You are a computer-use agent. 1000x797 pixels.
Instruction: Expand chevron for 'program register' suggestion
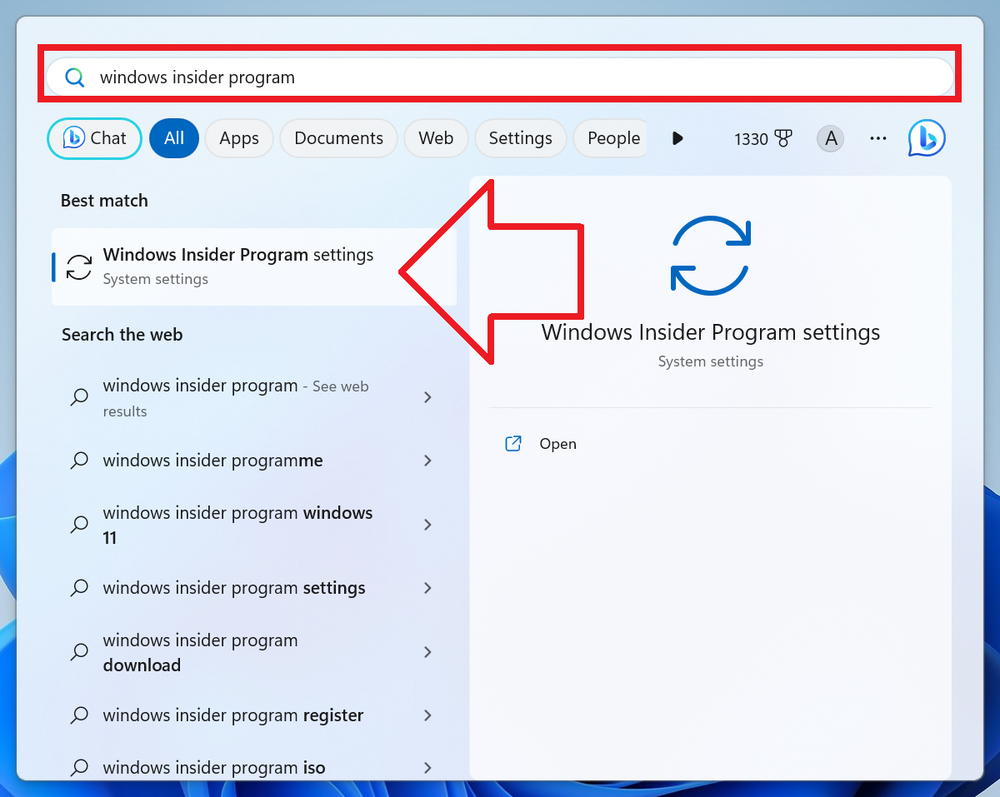tap(428, 715)
